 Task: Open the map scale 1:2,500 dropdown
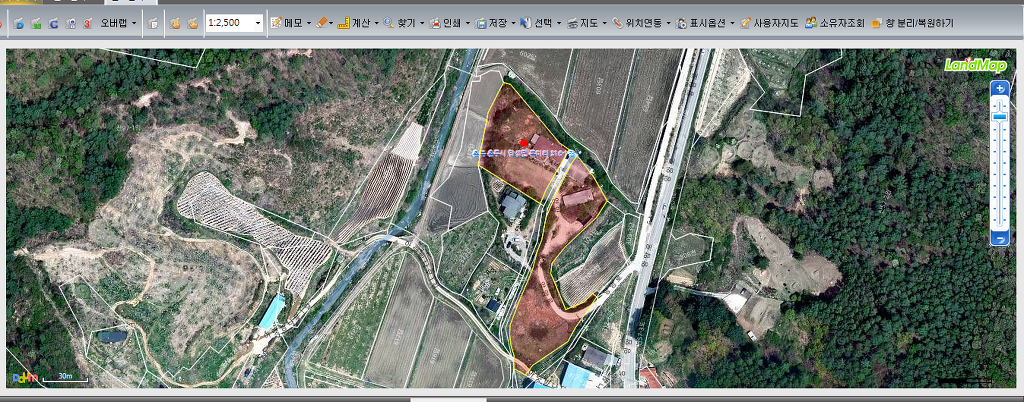coord(258,22)
